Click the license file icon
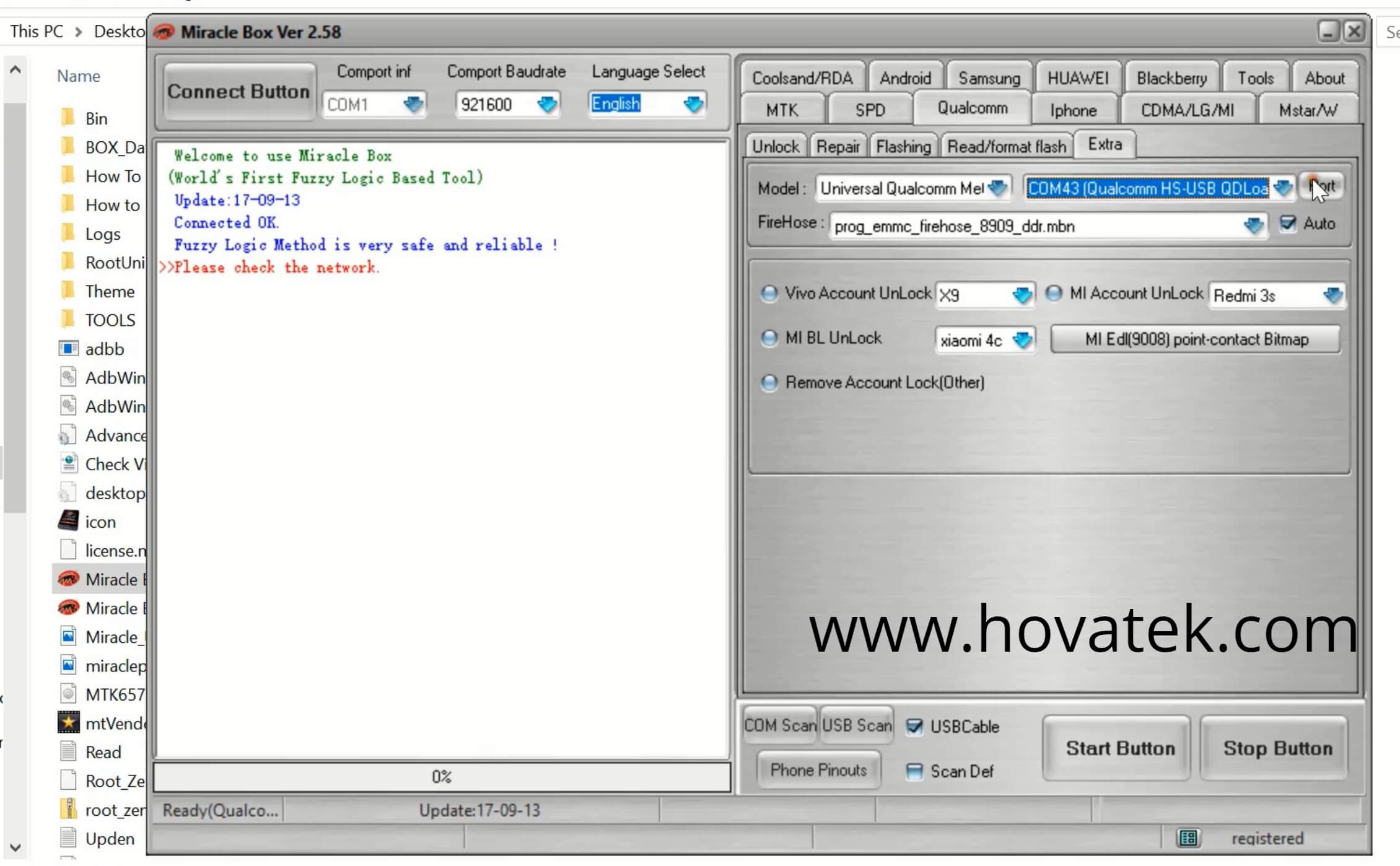Image resolution: width=1400 pixels, height=866 pixels. 68,550
